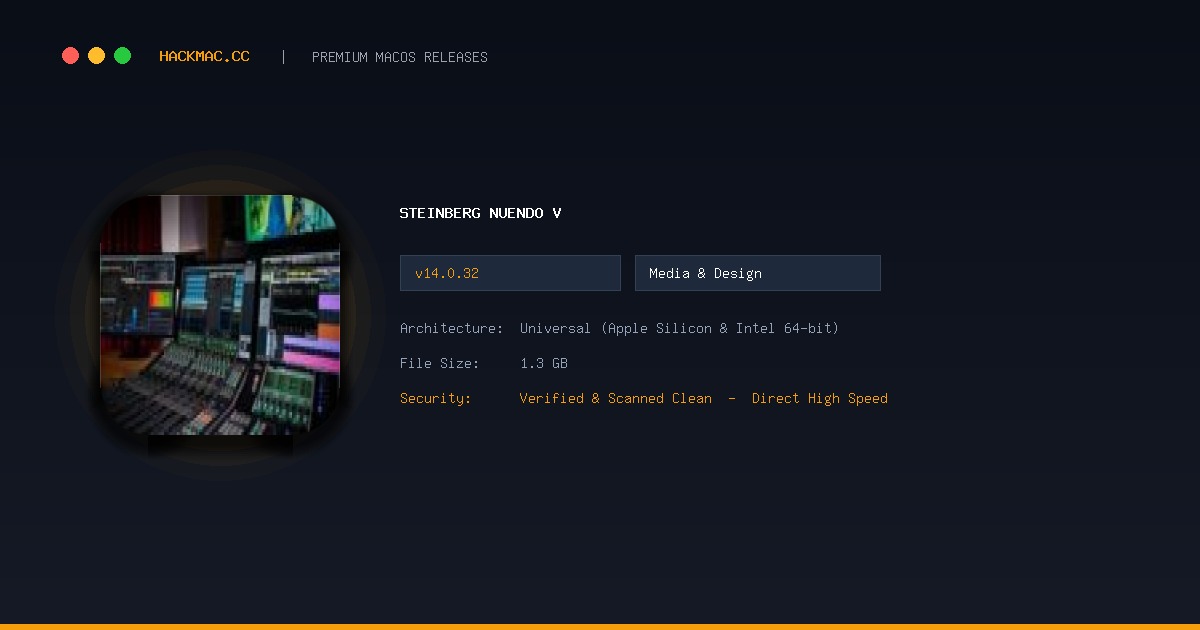Select the 1.3 GB file size value
This screenshot has width=1200, height=630.
544,363
